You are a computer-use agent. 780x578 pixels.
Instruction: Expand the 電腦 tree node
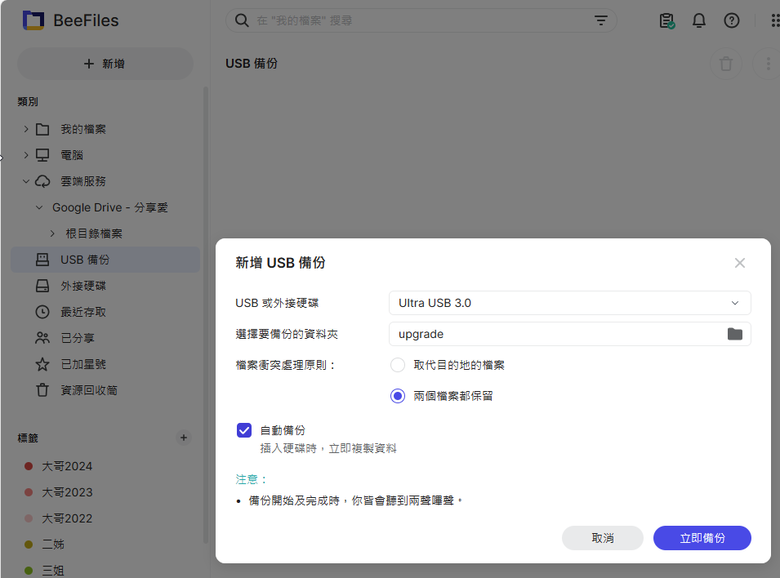pos(26,155)
